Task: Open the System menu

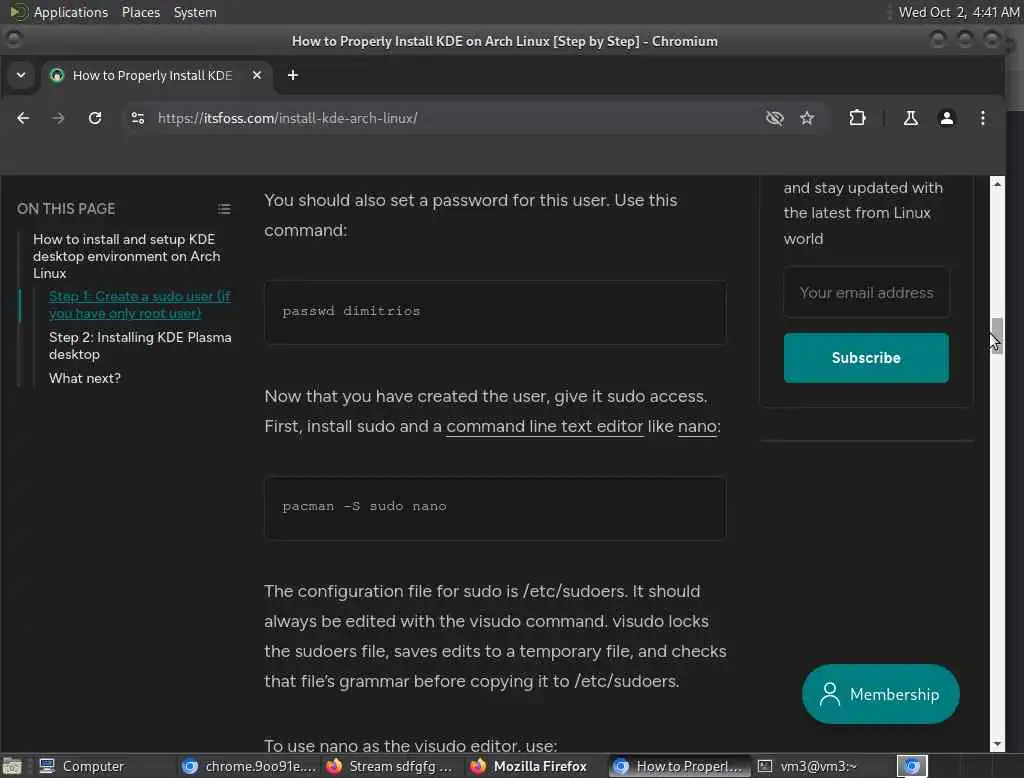Action: [195, 12]
